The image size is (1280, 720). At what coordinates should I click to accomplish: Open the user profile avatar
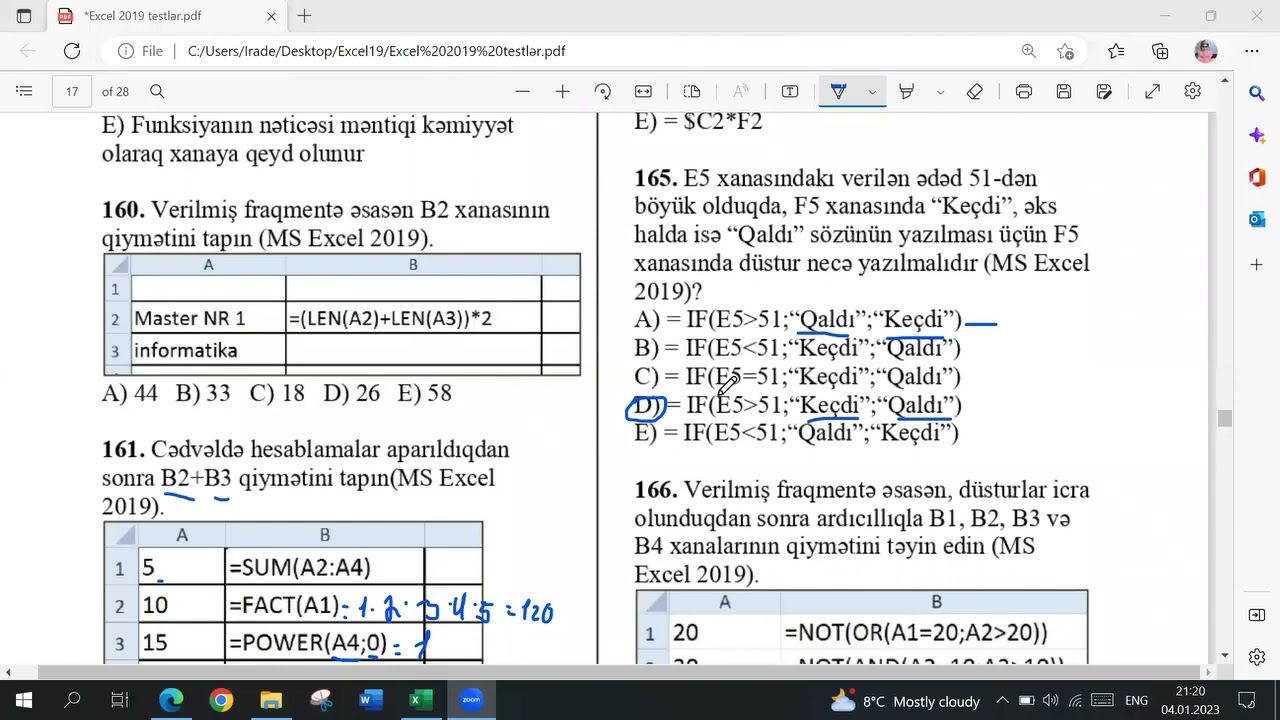click(1205, 51)
